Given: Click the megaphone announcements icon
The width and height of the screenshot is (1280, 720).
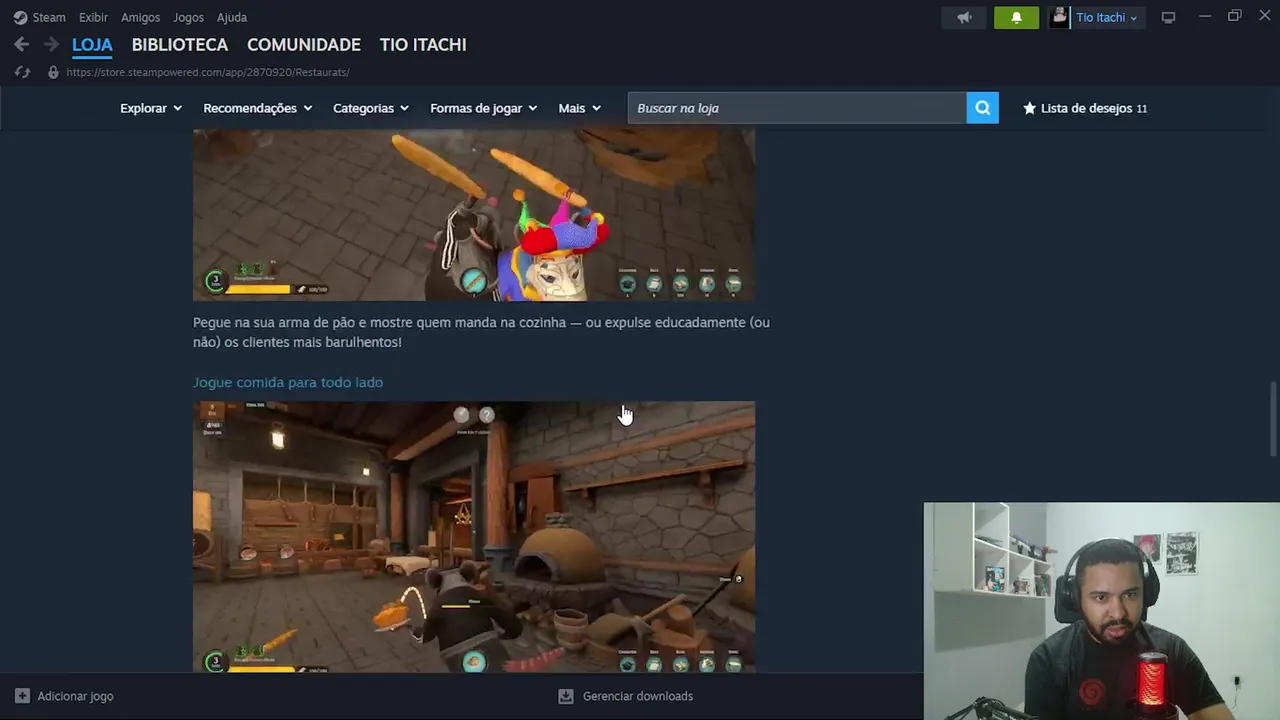Looking at the screenshot, I should [964, 17].
